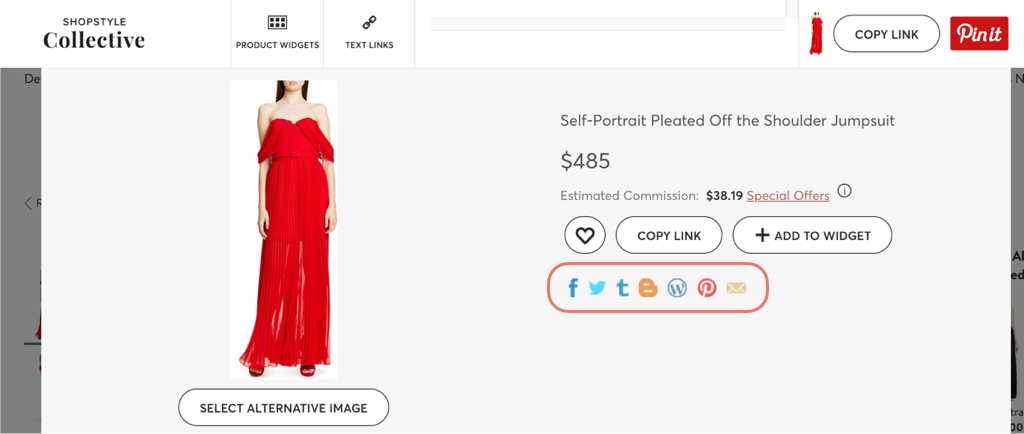
Task: Click Copy Link below the price
Action: point(669,236)
